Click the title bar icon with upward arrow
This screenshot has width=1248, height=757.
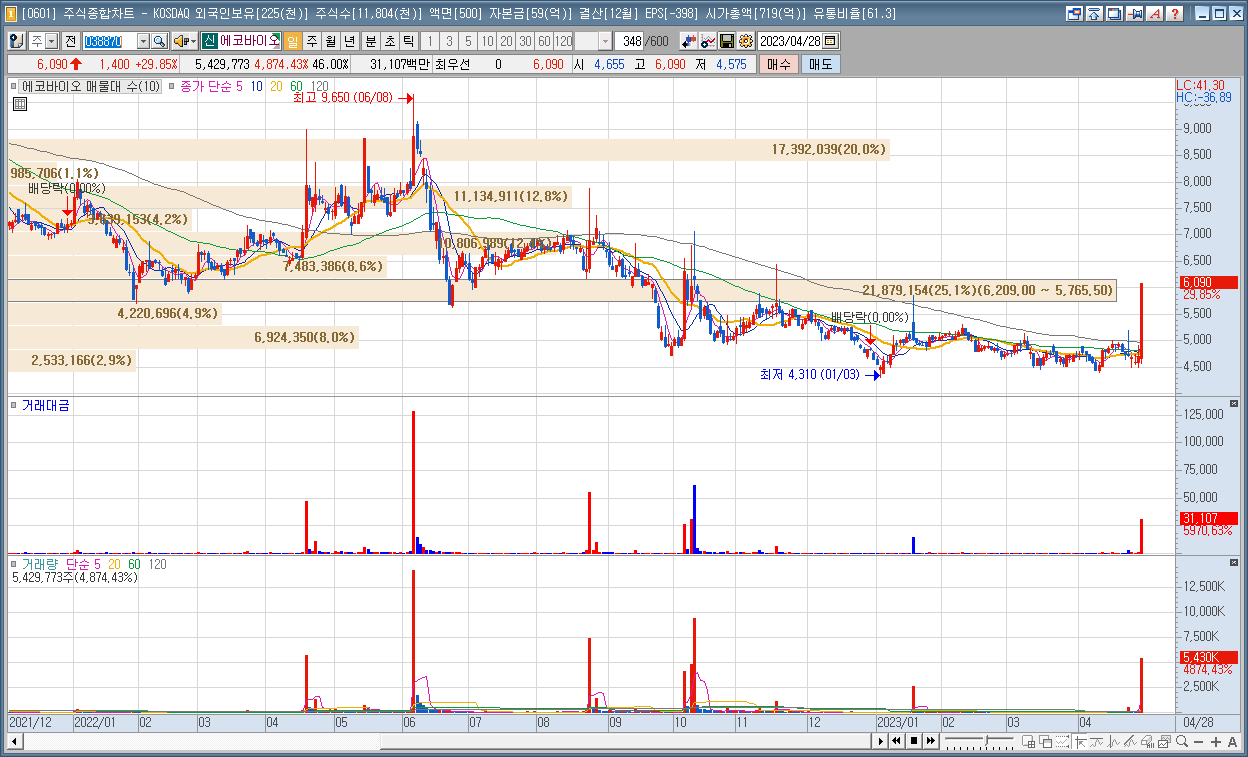pyautogui.click(x=1093, y=14)
